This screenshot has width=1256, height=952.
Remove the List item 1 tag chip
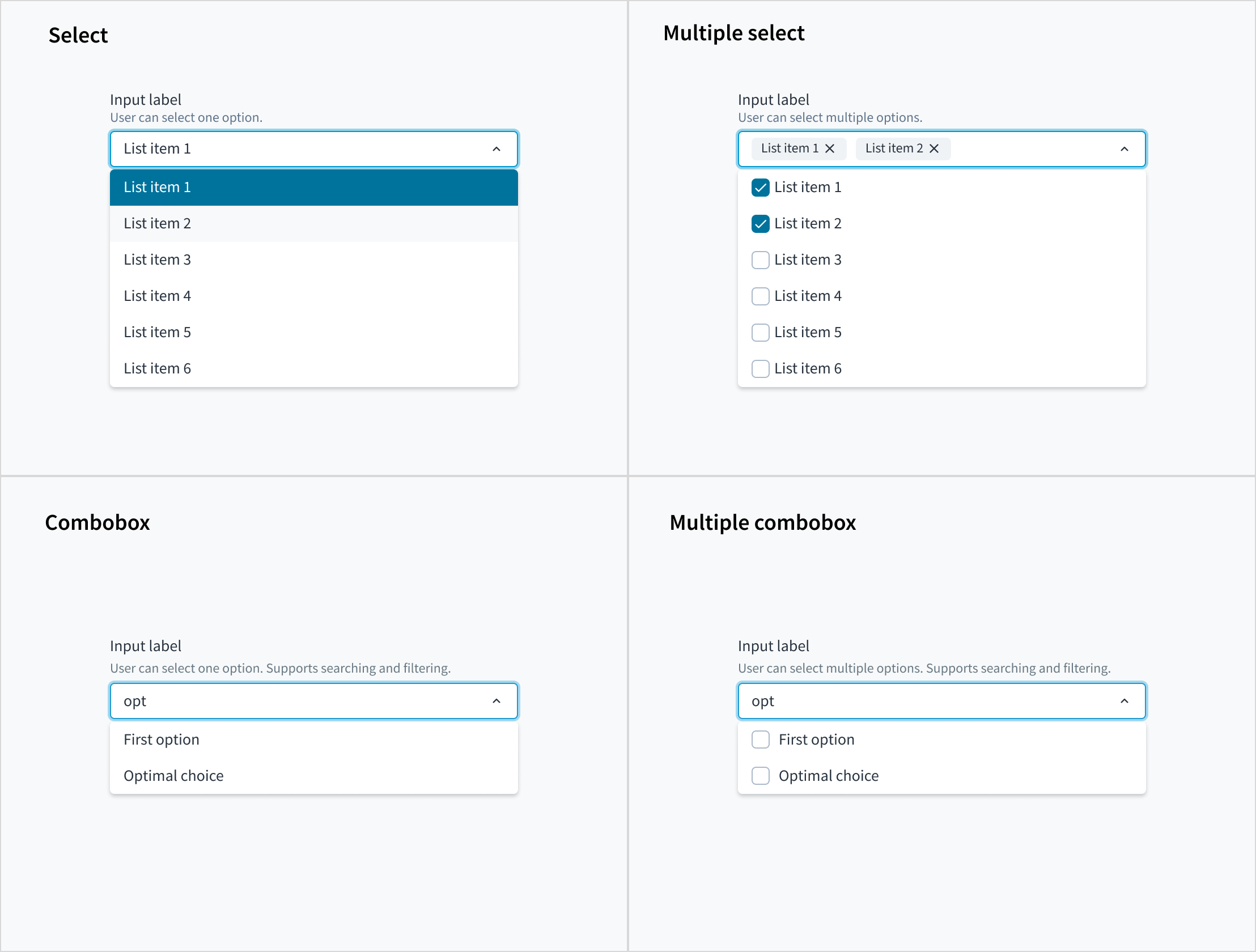(830, 148)
